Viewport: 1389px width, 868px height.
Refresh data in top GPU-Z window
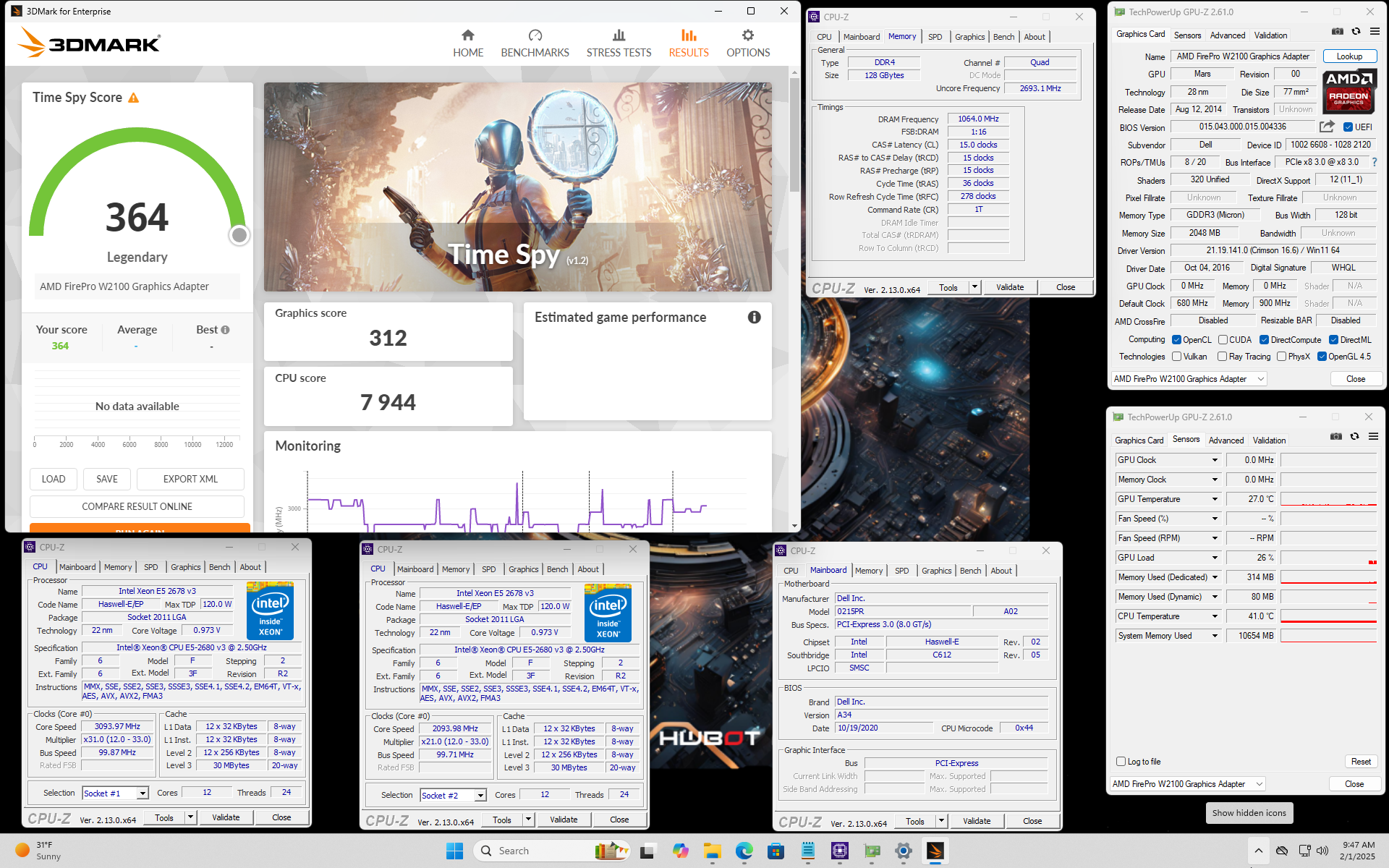[1356, 32]
